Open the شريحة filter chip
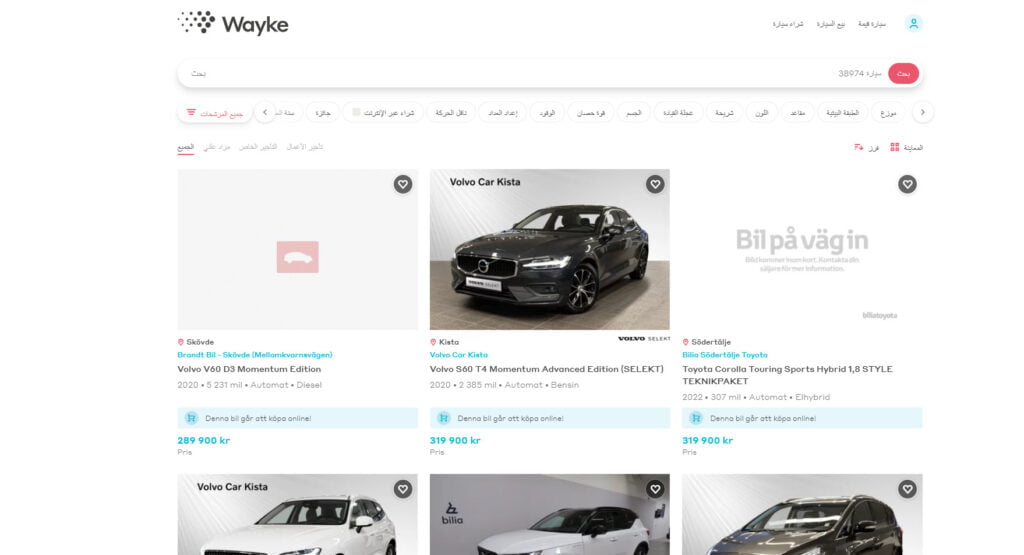 pos(724,112)
